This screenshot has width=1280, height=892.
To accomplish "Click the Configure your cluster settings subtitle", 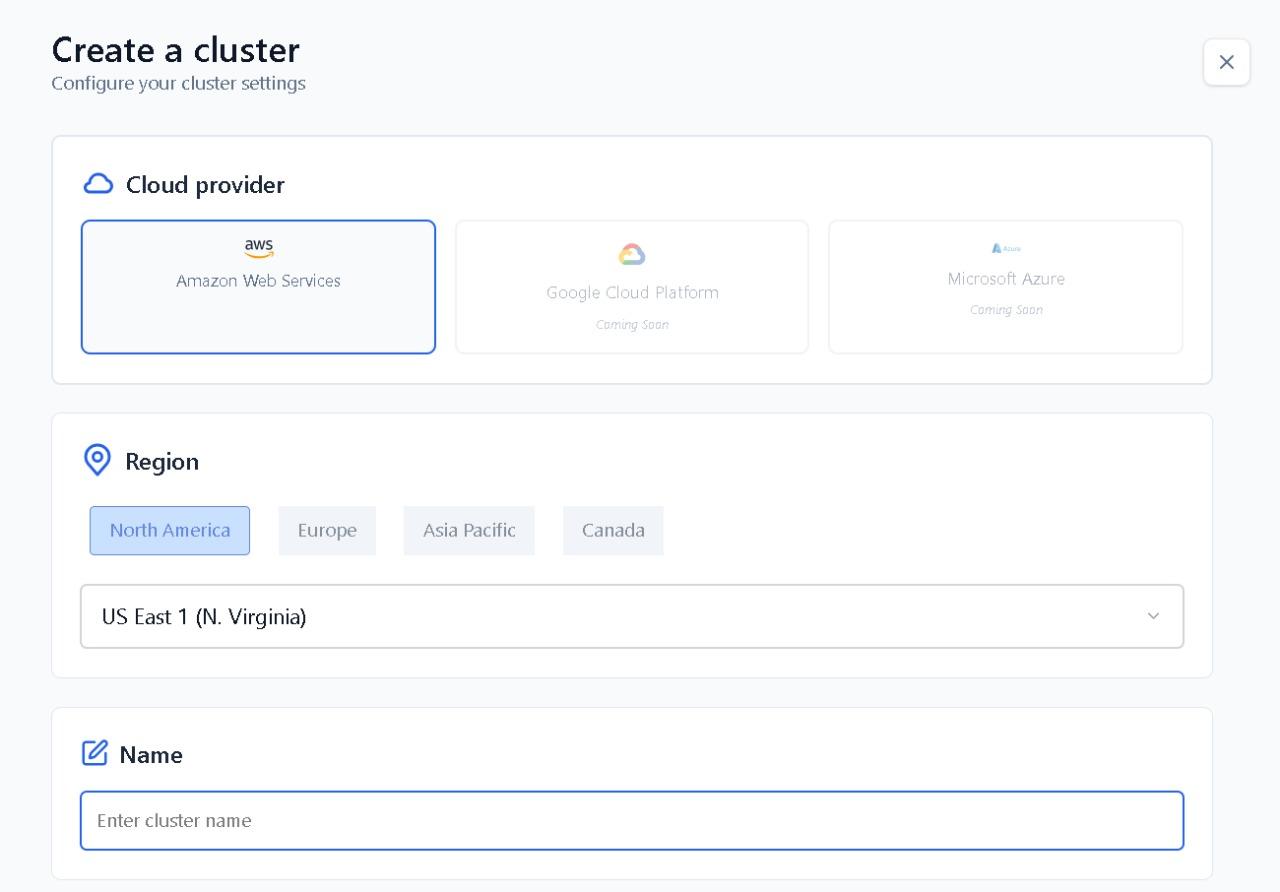I will click(179, 83).
